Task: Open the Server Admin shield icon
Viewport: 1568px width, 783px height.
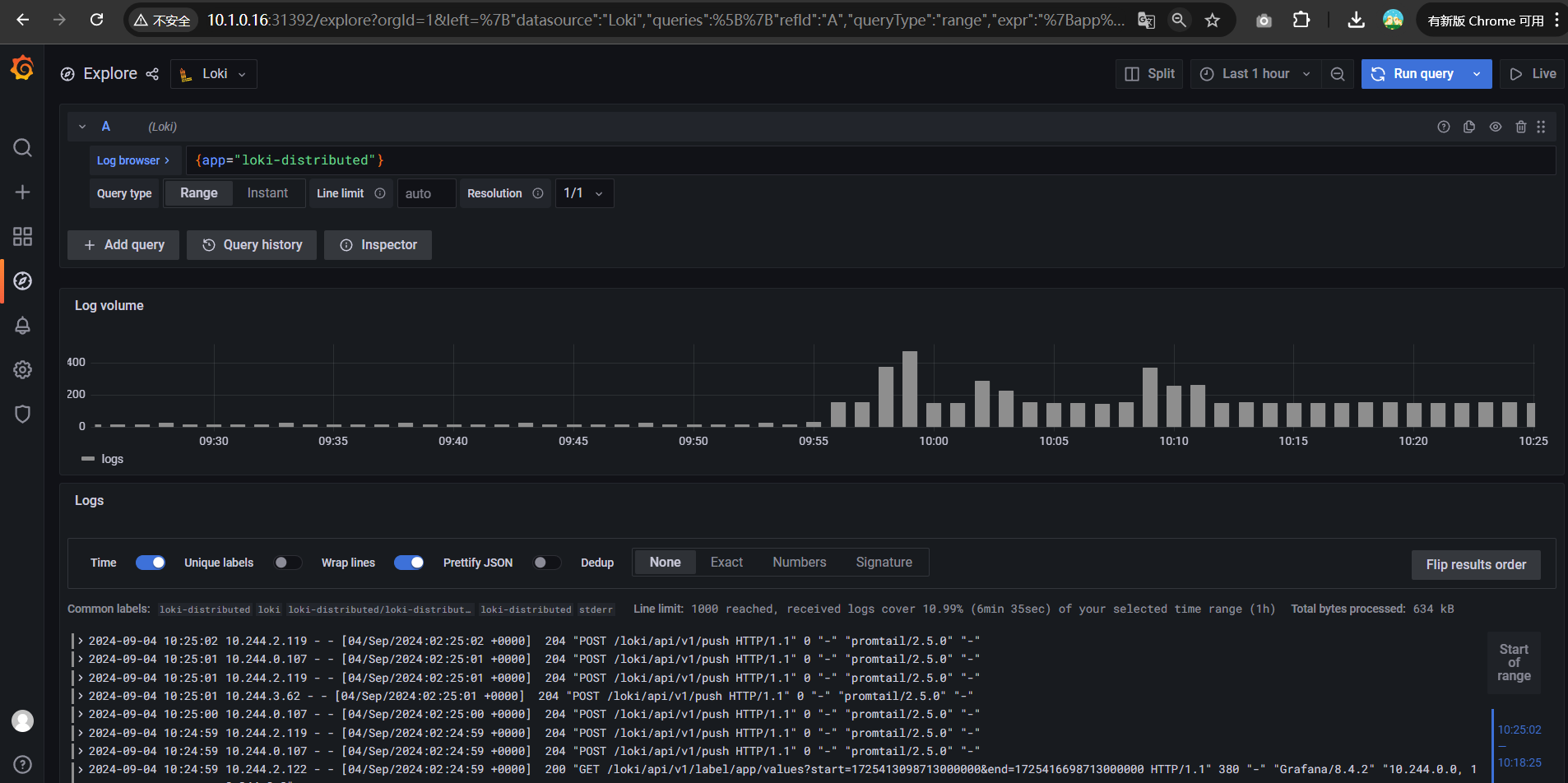Action: [22, 414]
